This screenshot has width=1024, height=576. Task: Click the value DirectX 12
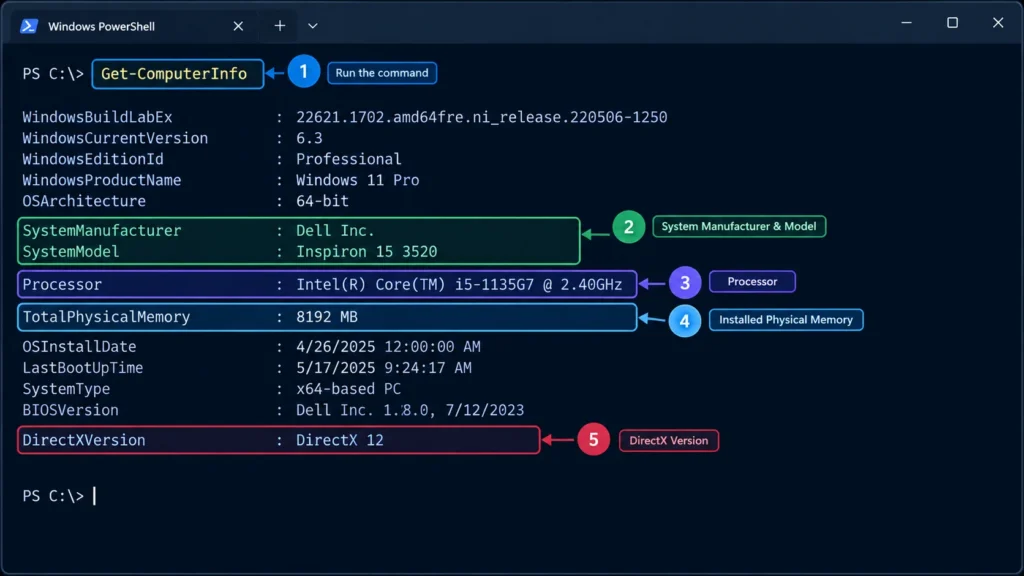pos(340,440)
